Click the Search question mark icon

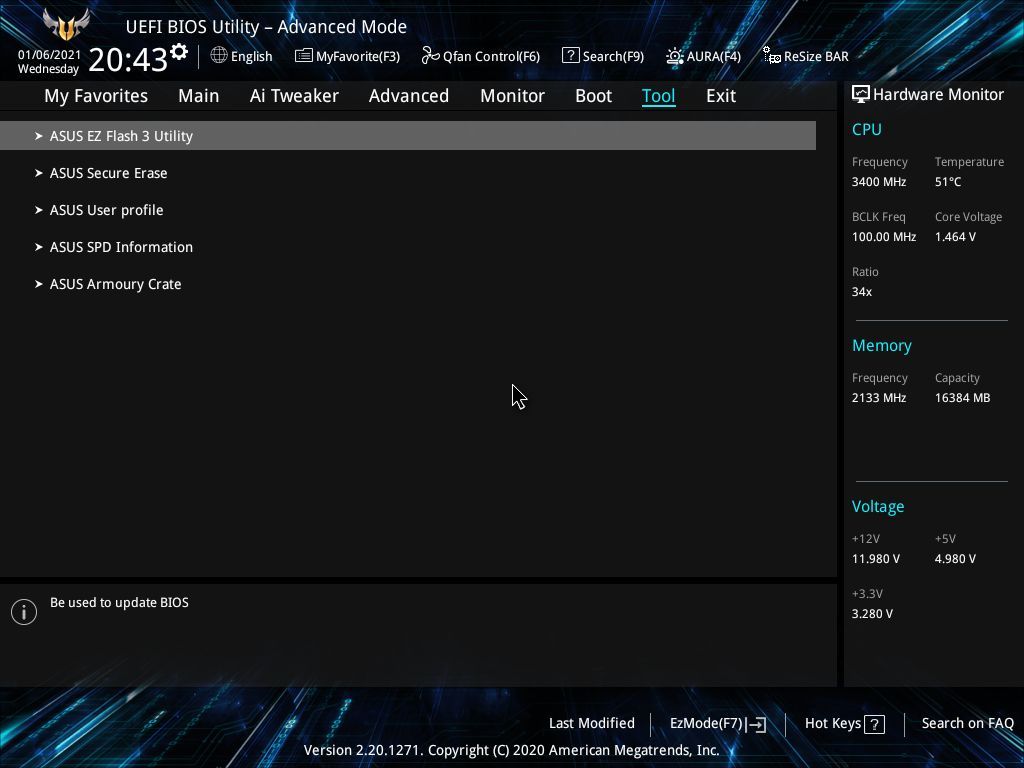(x=570, y=56)
